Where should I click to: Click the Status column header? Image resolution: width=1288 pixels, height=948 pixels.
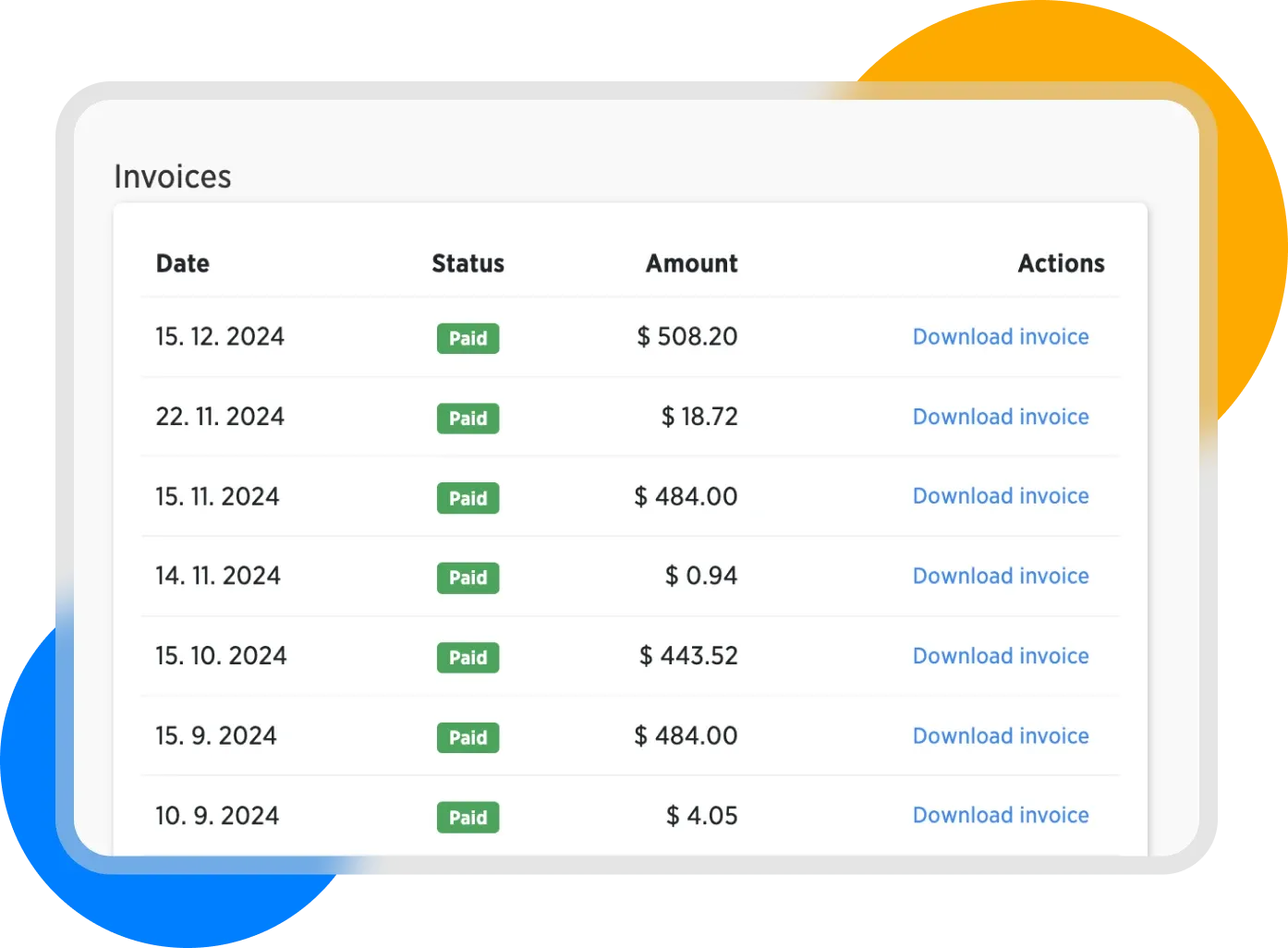point(468,264)
